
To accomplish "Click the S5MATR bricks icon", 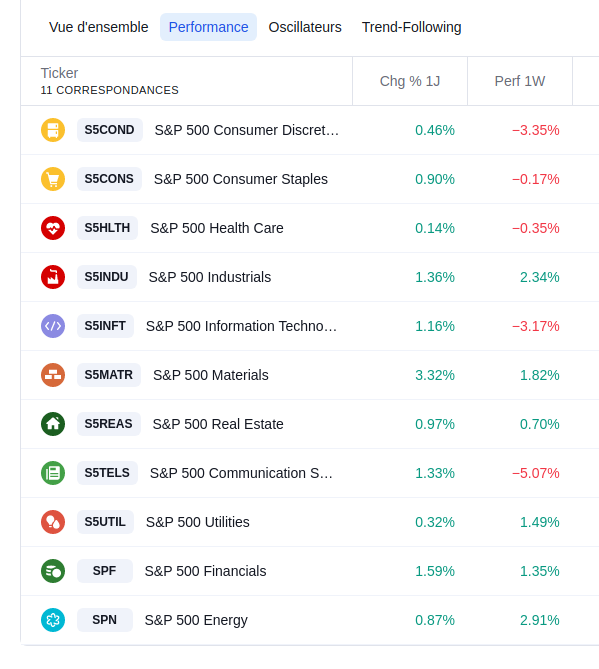I will pos(53,375).
